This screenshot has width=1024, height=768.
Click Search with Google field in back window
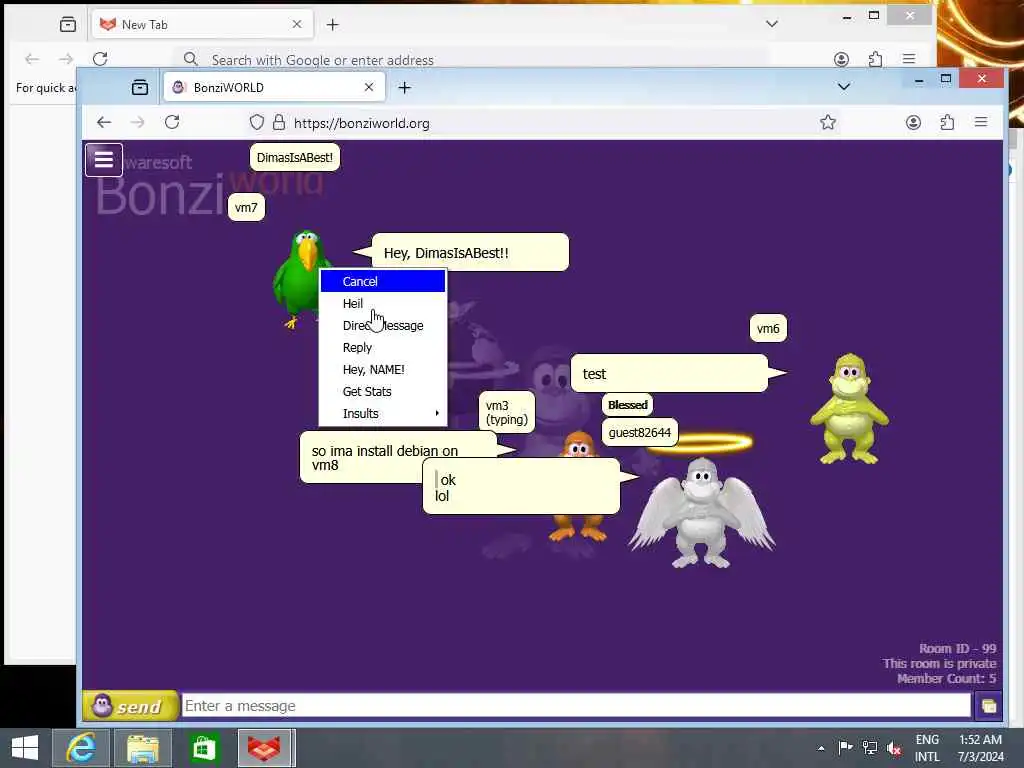tap(470, 59)
